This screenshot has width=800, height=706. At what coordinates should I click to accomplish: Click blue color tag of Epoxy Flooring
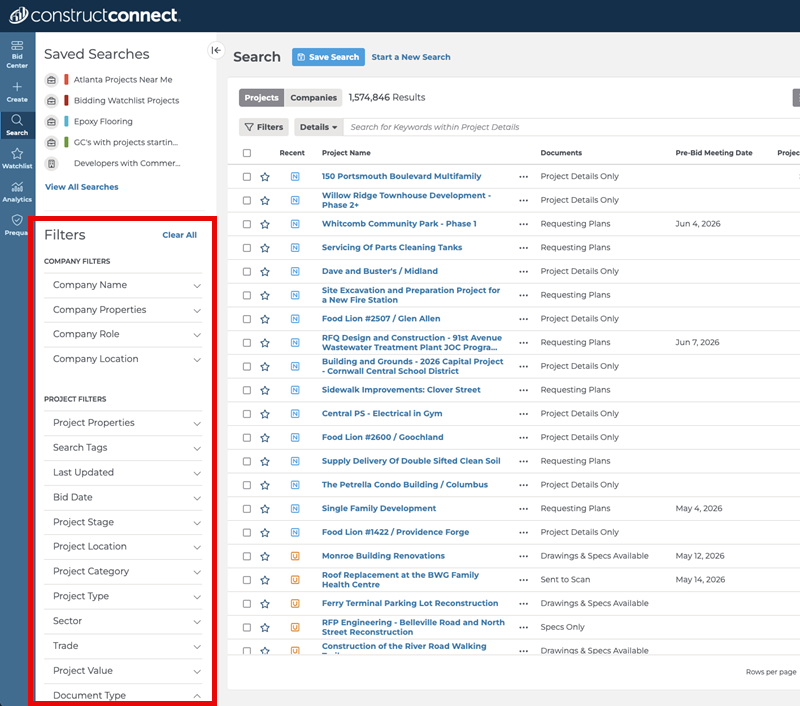(66, 121)
